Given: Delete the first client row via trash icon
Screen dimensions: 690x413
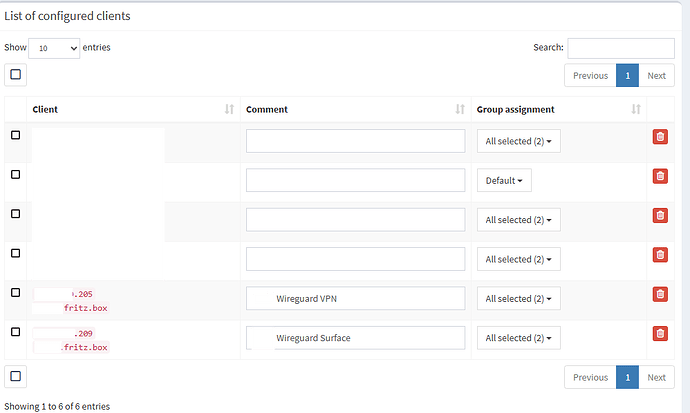Looking at the screenshot, I should (659, 137).
